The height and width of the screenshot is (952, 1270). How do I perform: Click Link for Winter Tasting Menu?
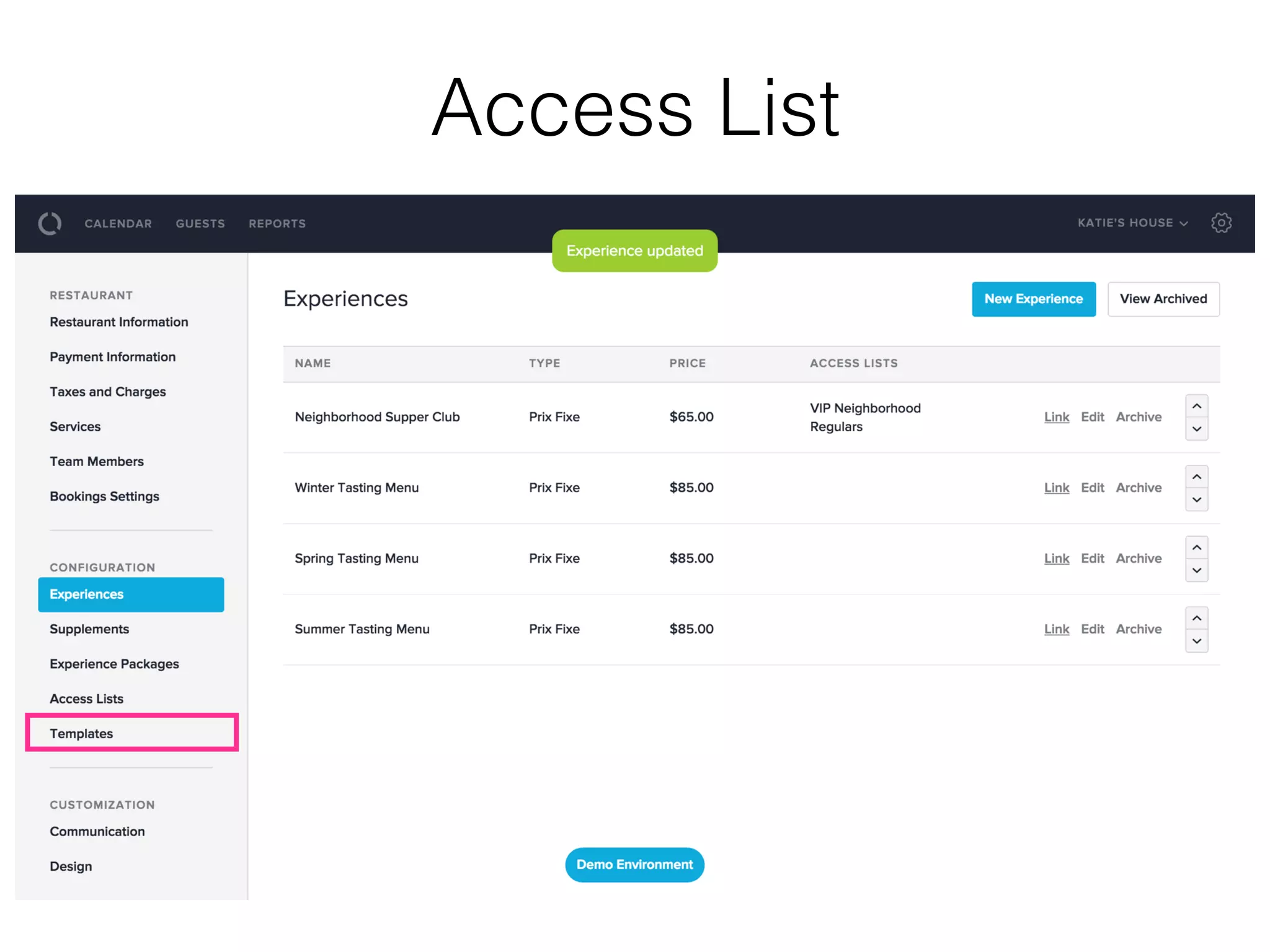click(1057, 488)
